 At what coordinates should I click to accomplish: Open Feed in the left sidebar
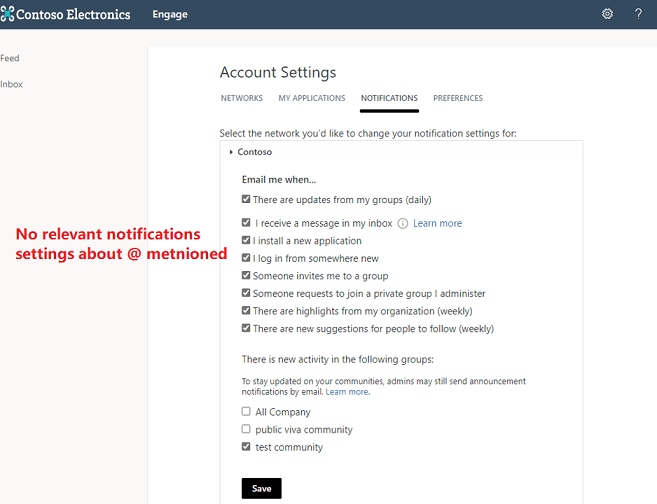tap(10, 58)
